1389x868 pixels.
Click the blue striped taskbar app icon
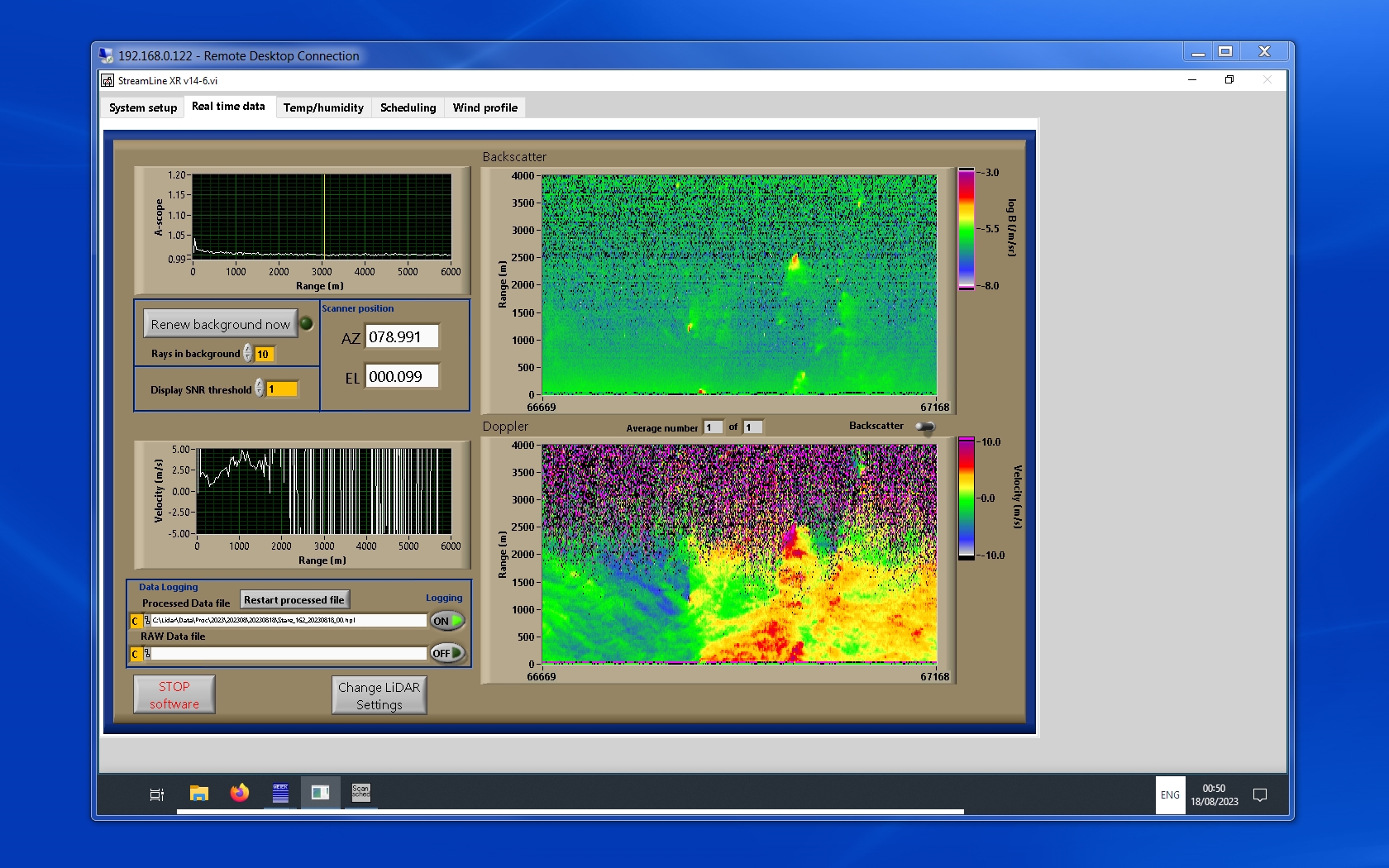coord(280,794)
